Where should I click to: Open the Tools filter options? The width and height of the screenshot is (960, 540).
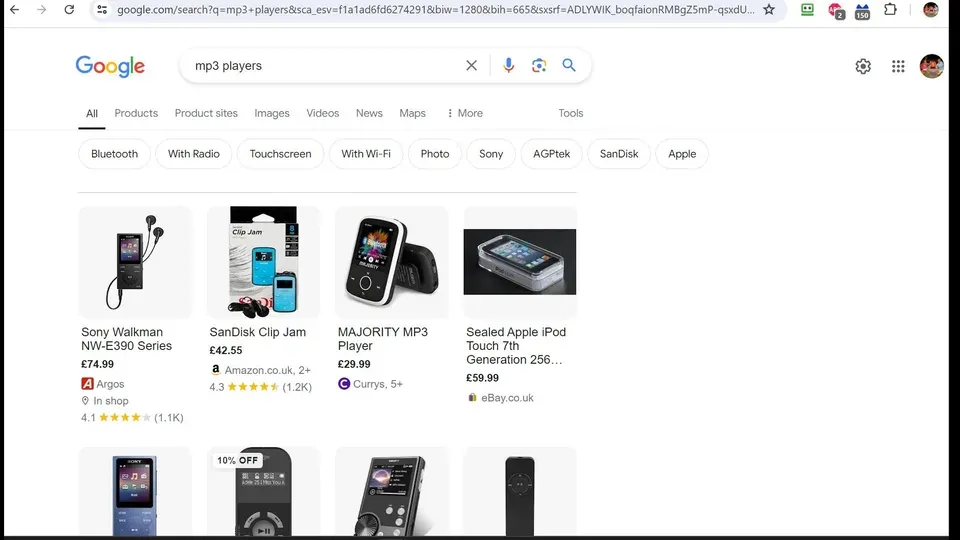pyautogui.click(x=571, y=113)
